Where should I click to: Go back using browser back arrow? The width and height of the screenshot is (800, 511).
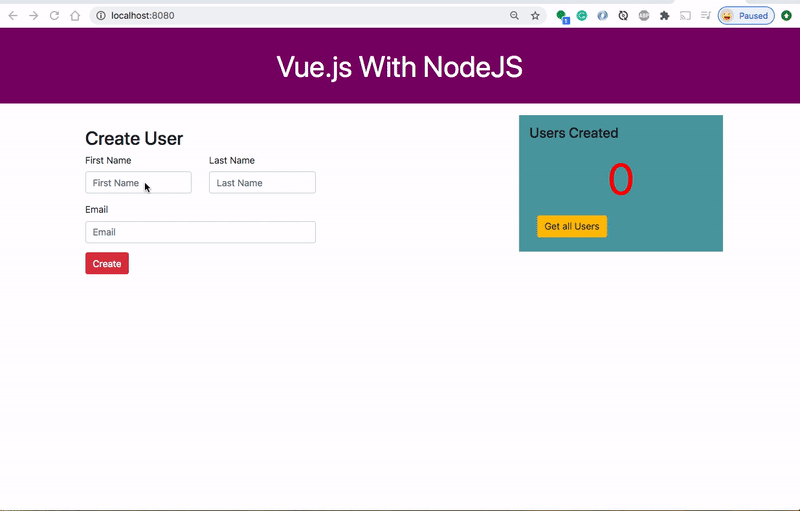(x=13, y=16)
